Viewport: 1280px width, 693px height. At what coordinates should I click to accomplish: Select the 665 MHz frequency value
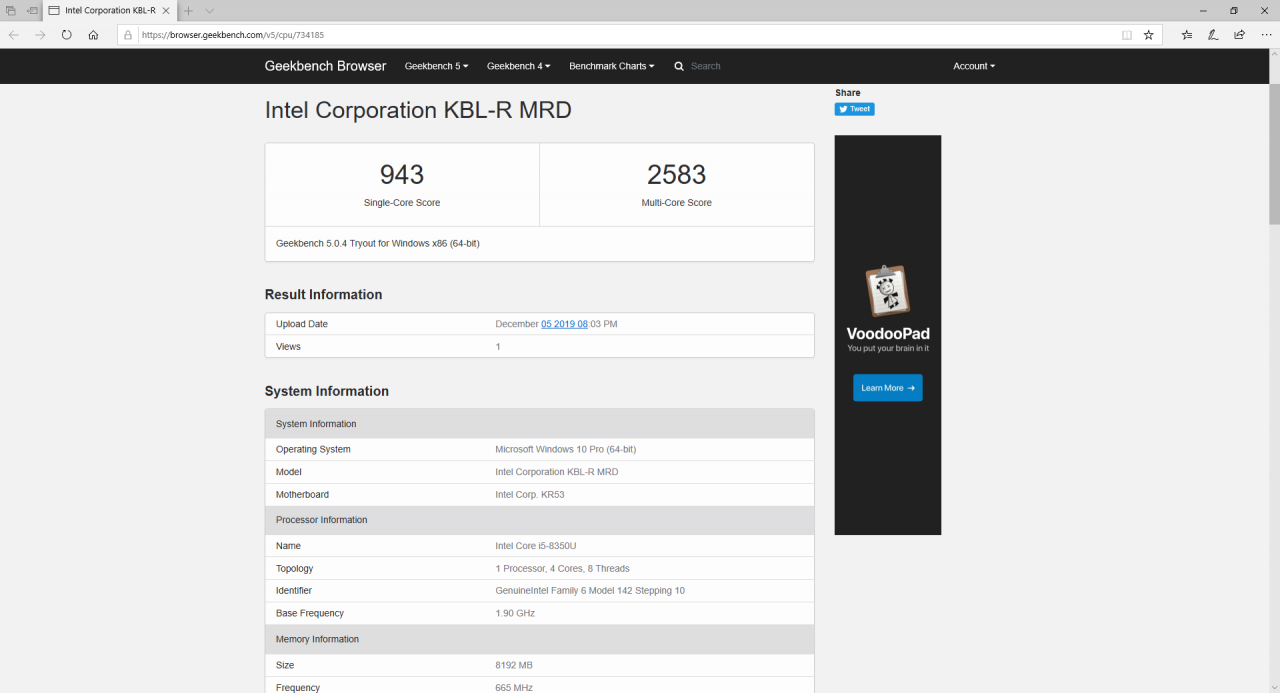click(x=514, y=687)
